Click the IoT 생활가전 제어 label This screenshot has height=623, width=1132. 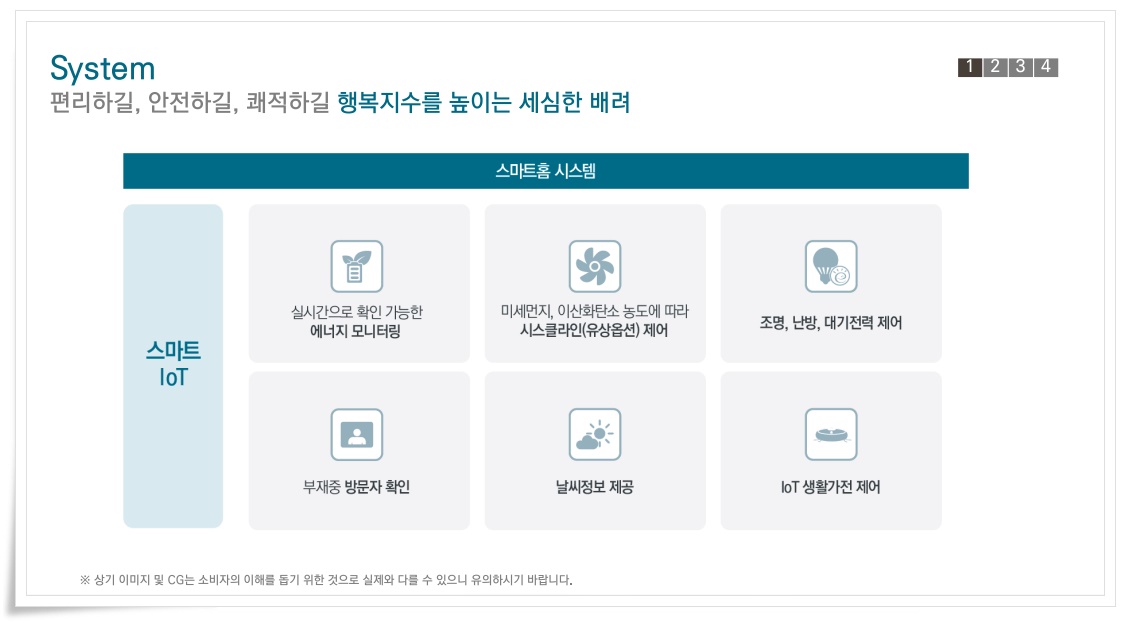click(x=831, y=487)
